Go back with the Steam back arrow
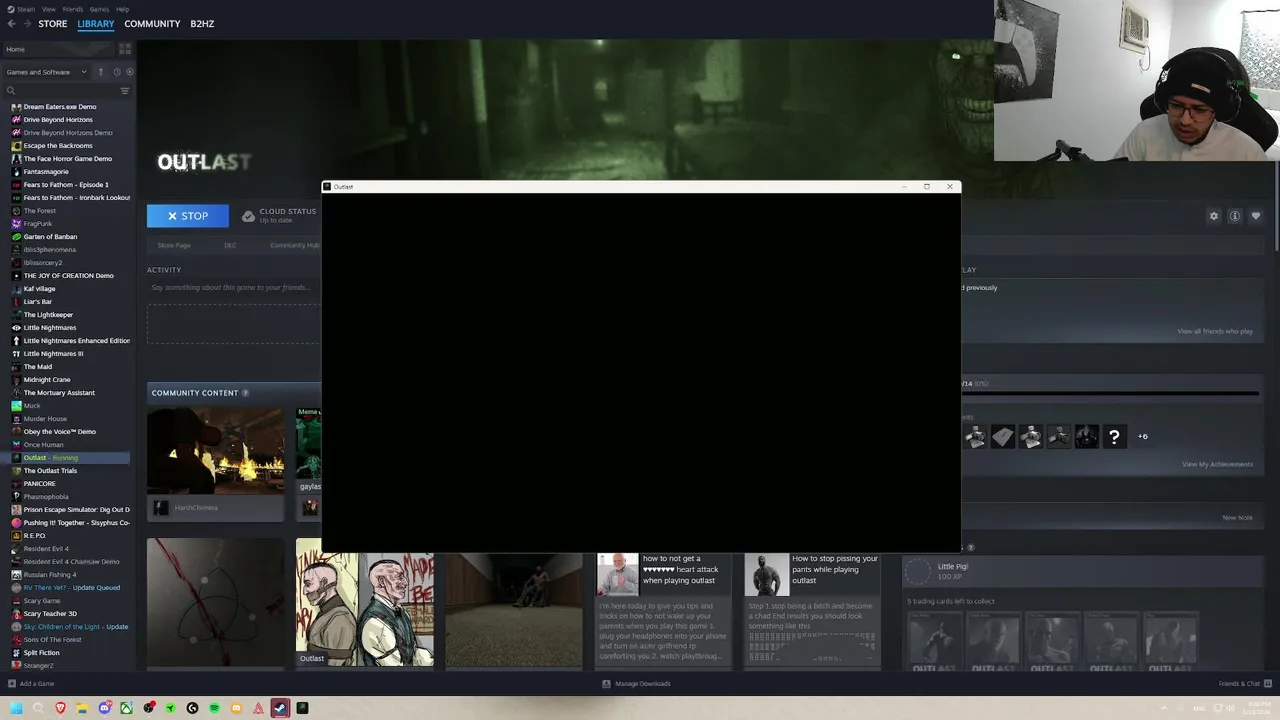 pos(11,24)
